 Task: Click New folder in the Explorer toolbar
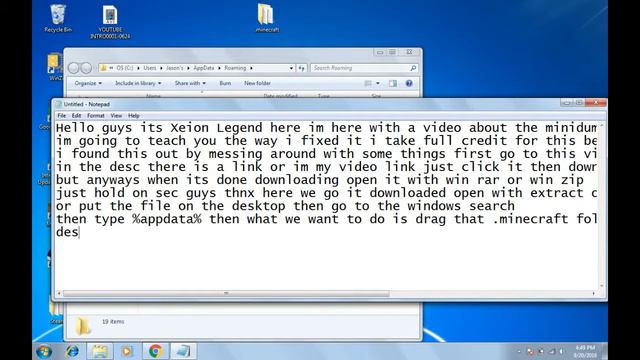258,83
